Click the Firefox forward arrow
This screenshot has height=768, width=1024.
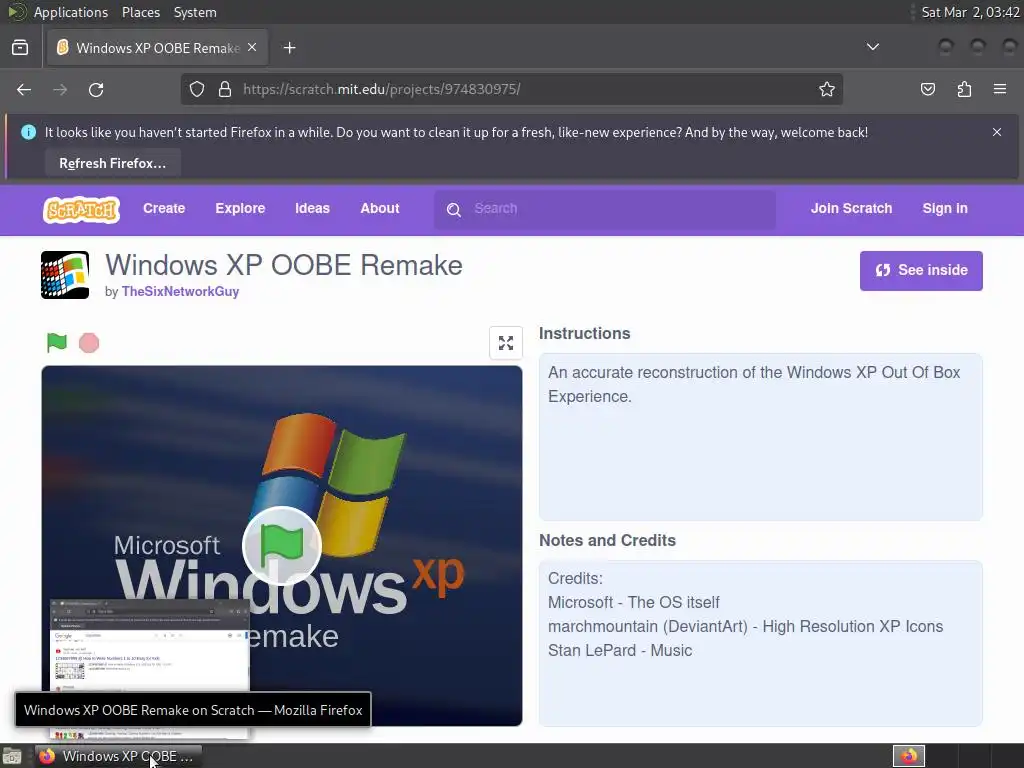point(60,89)
